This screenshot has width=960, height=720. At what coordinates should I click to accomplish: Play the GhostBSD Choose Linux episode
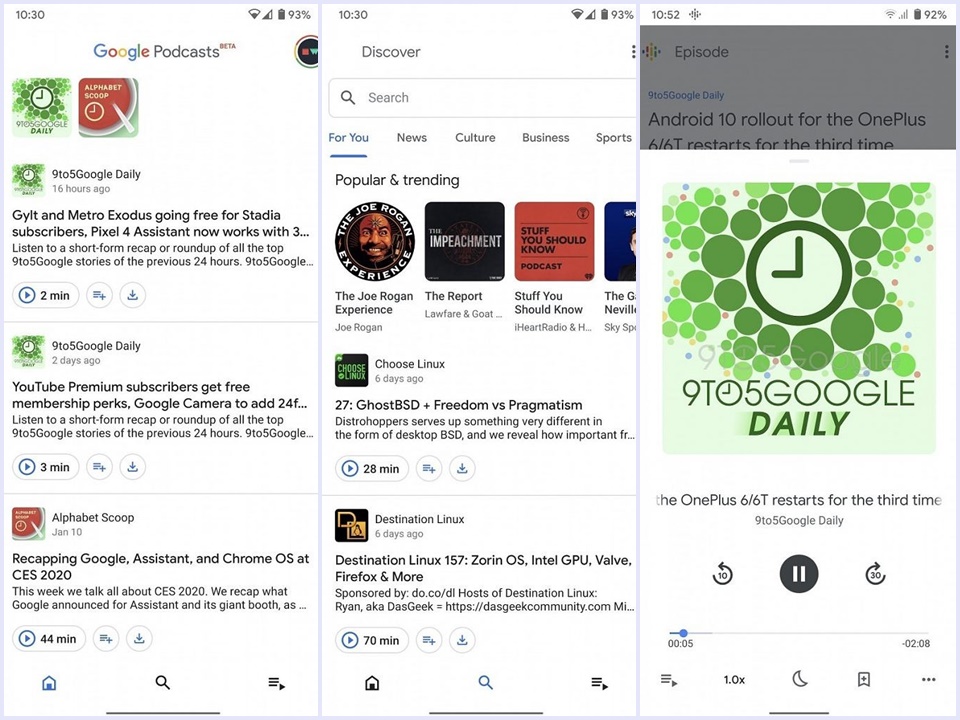(349, 468)
